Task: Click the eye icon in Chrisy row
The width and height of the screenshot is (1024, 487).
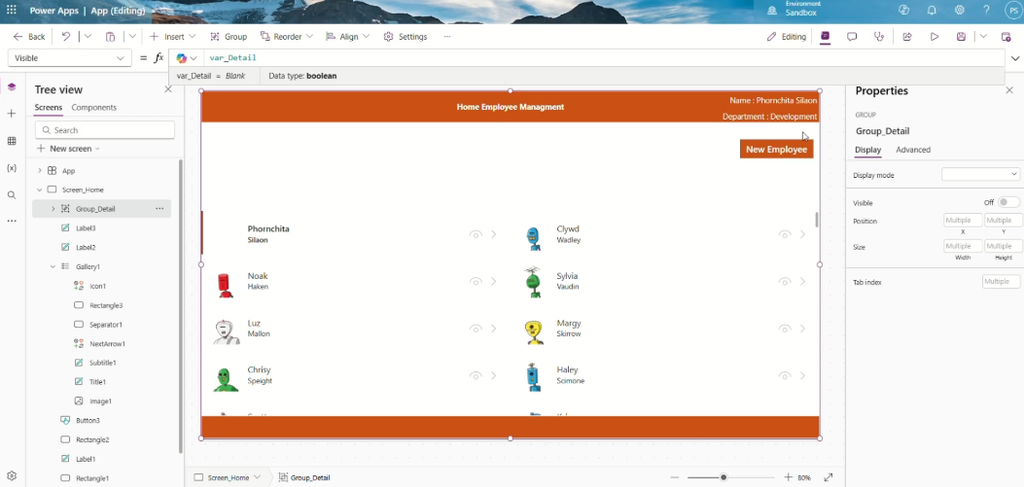Action: [x=476, y=375]
